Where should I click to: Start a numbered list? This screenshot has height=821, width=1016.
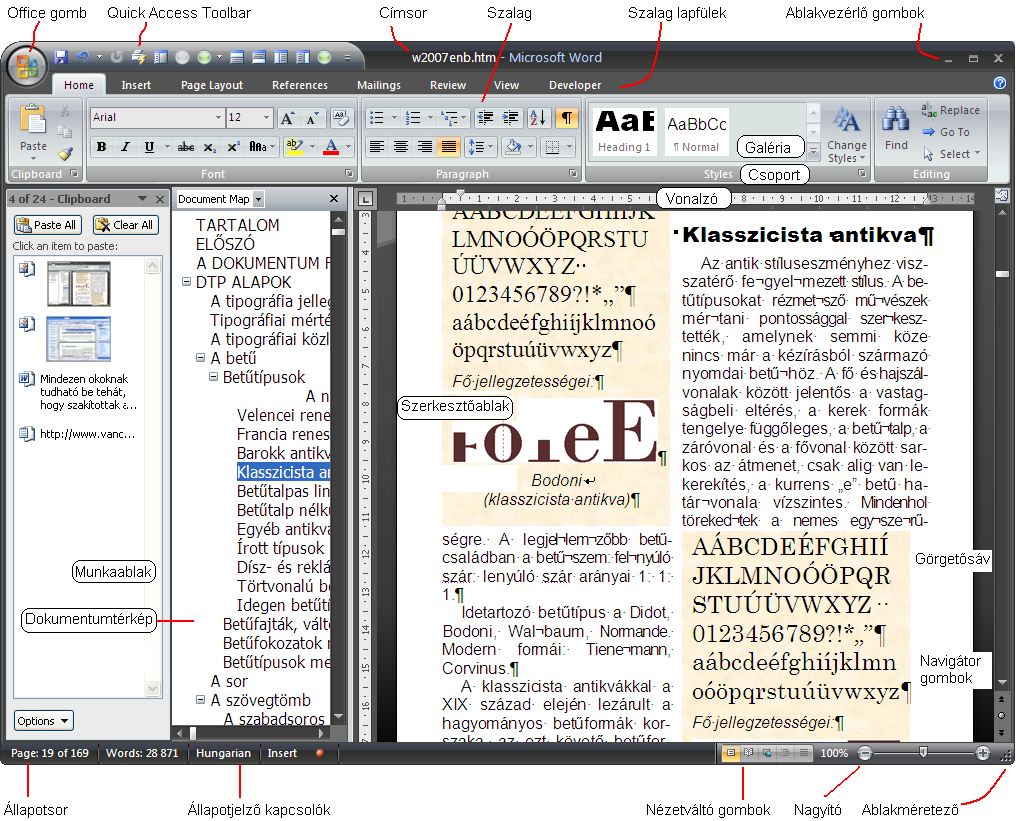click(x=413, y=118)
